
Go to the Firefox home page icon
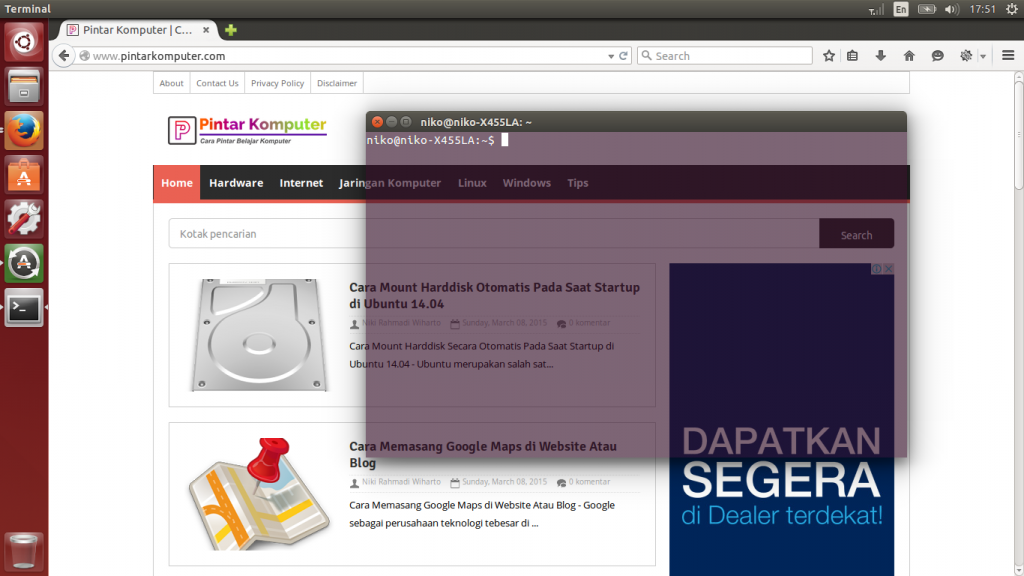pos(909,56)
